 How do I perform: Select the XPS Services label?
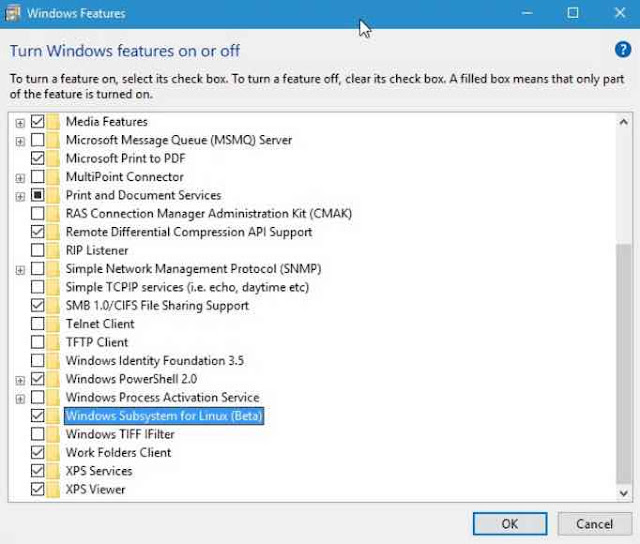pyautogui.click(x=99, y=471)
